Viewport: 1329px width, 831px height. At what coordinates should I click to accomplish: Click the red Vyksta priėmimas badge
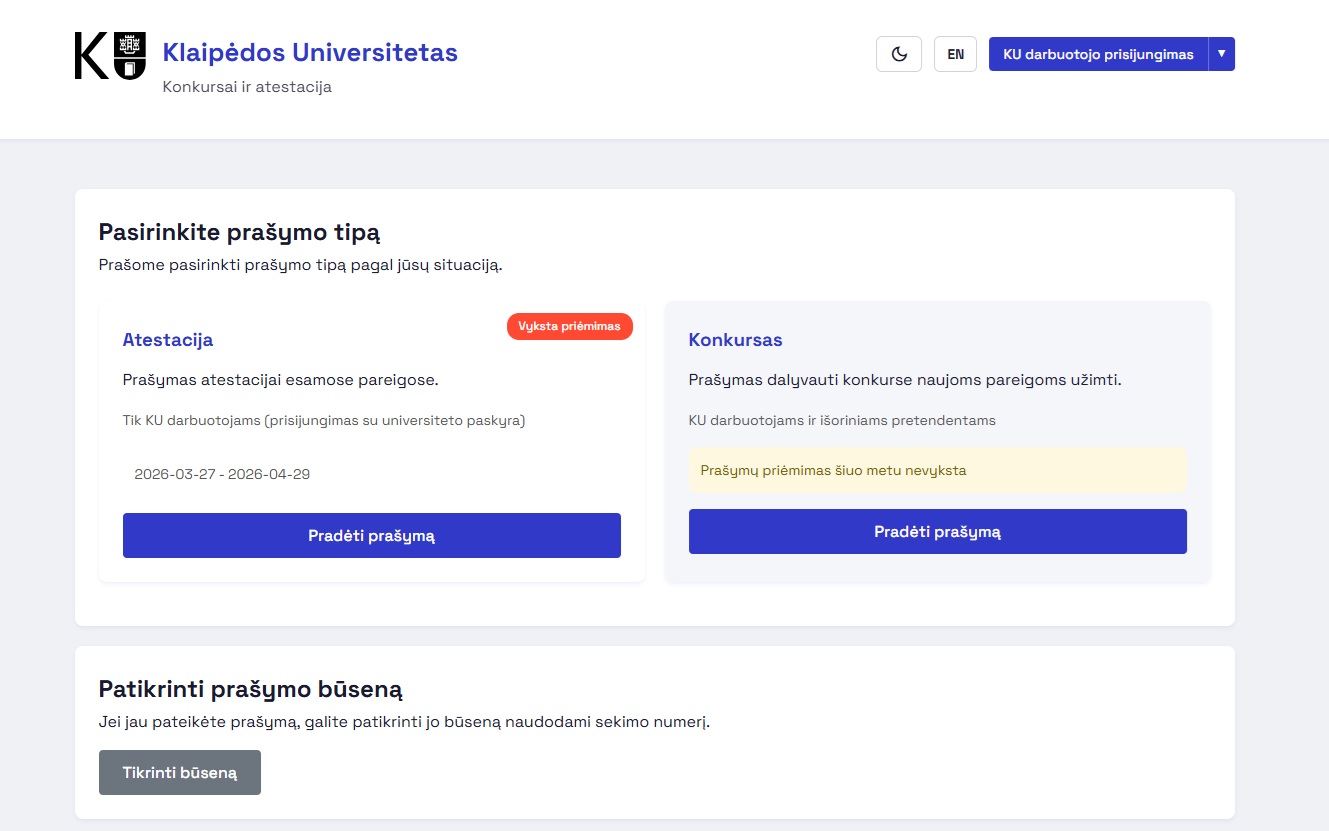point(569,326)
